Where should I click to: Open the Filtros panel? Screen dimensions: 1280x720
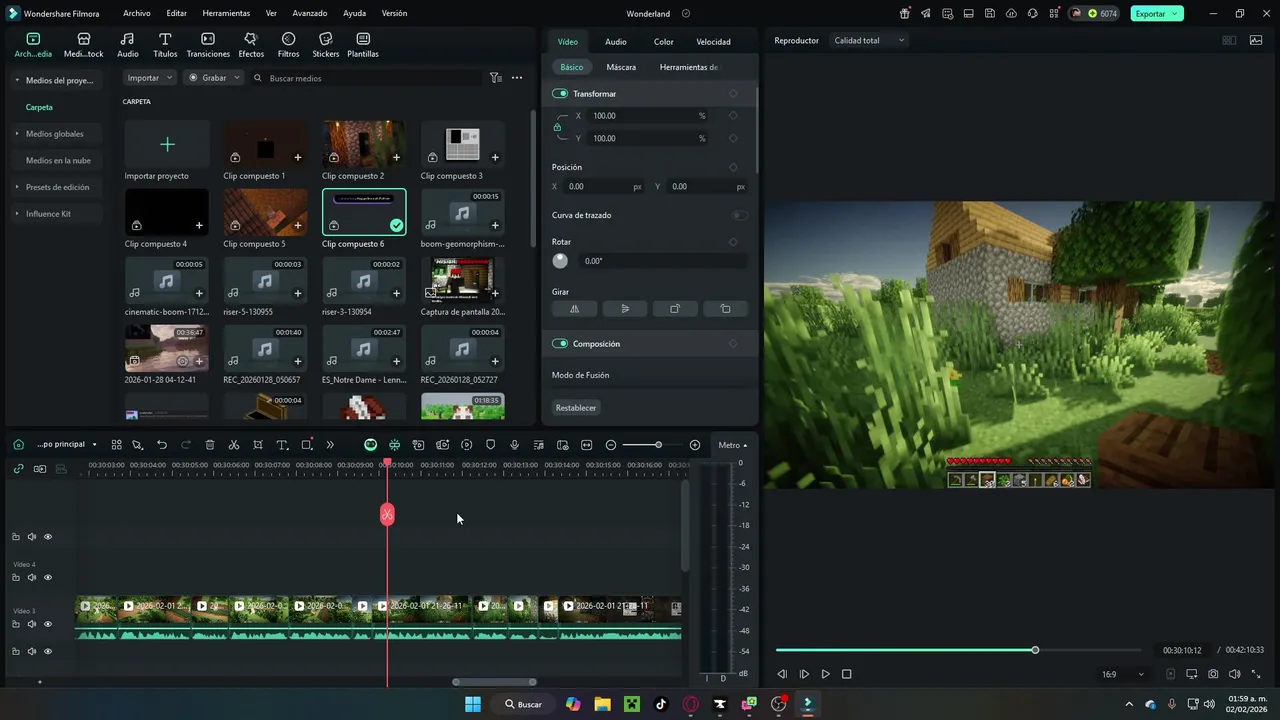coord(288,45)
